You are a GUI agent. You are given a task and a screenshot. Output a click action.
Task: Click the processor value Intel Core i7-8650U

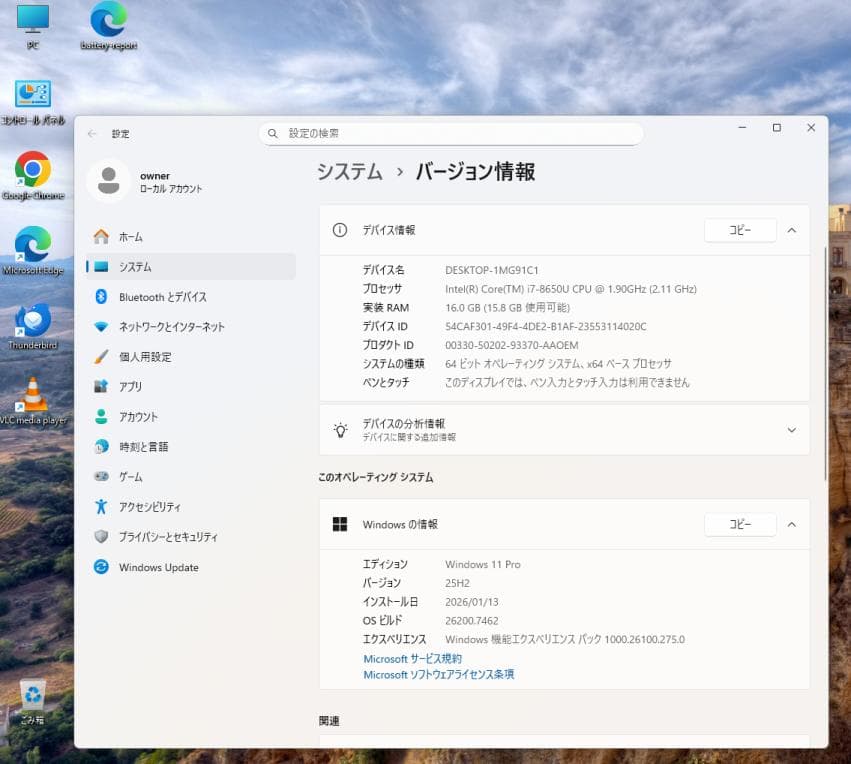(x=571, y=289)
